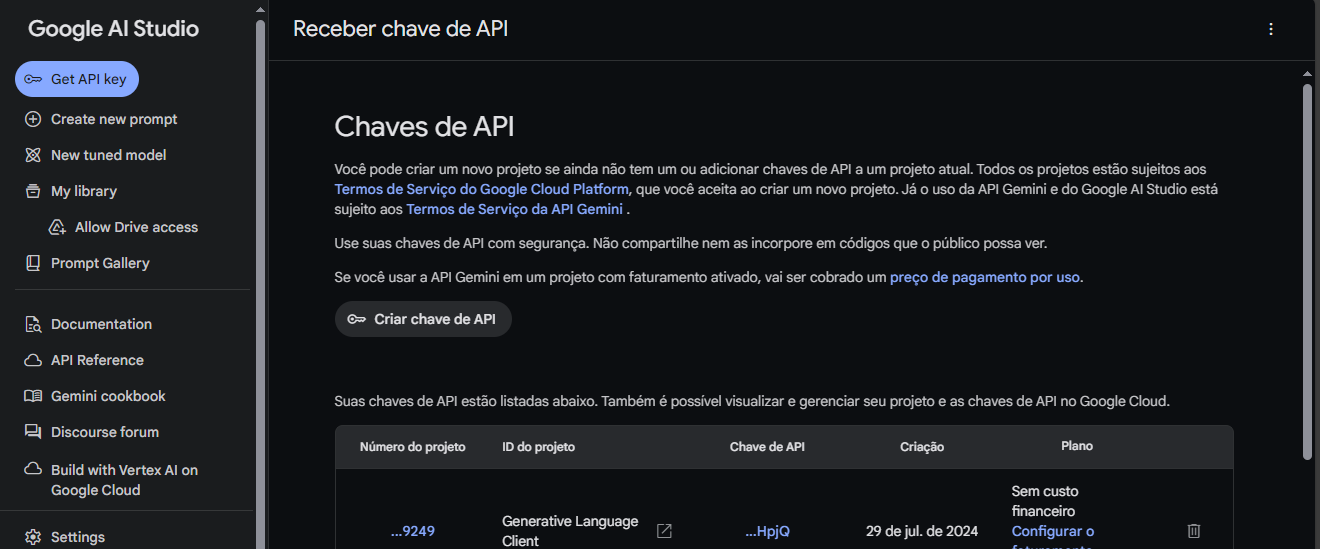This screenshot has width=1320, height=549.
Task: Click the tuned model atom icon
Action: coord(33,155)
